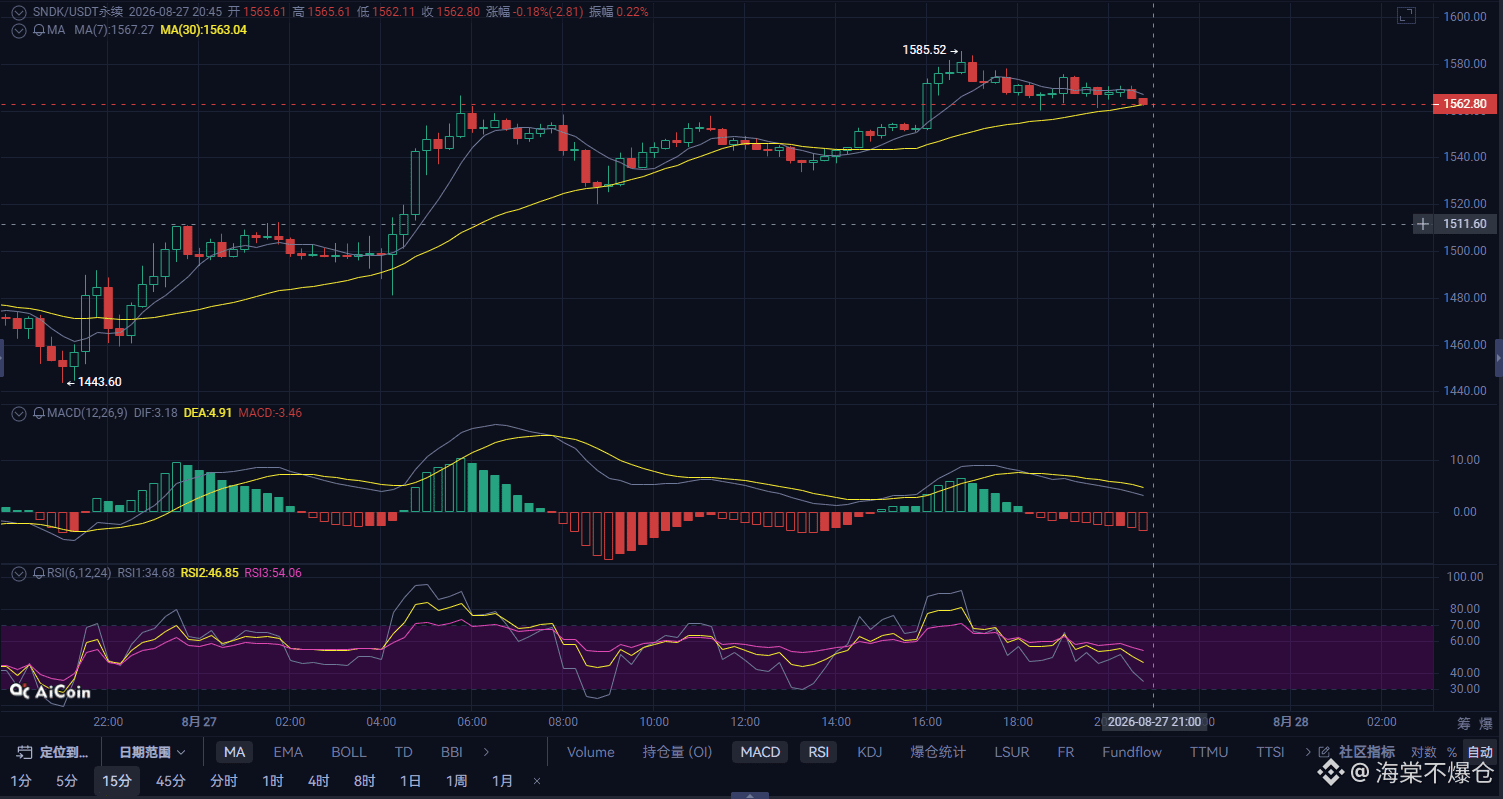Enable the EMA indicator
This screenshot has width=1503, height=799.
[288, 752]
